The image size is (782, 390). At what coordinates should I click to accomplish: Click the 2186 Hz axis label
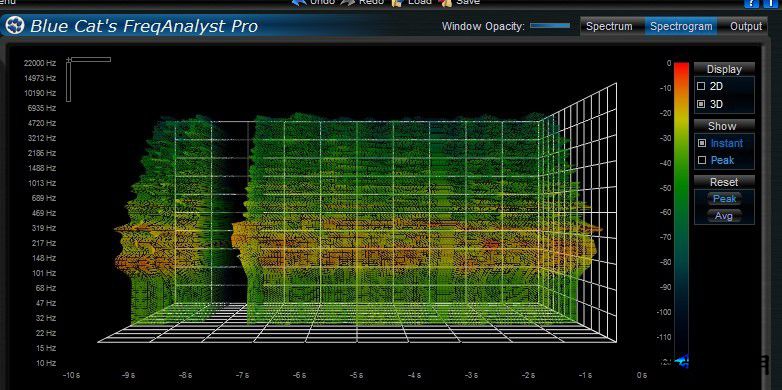tap(41, 153)
